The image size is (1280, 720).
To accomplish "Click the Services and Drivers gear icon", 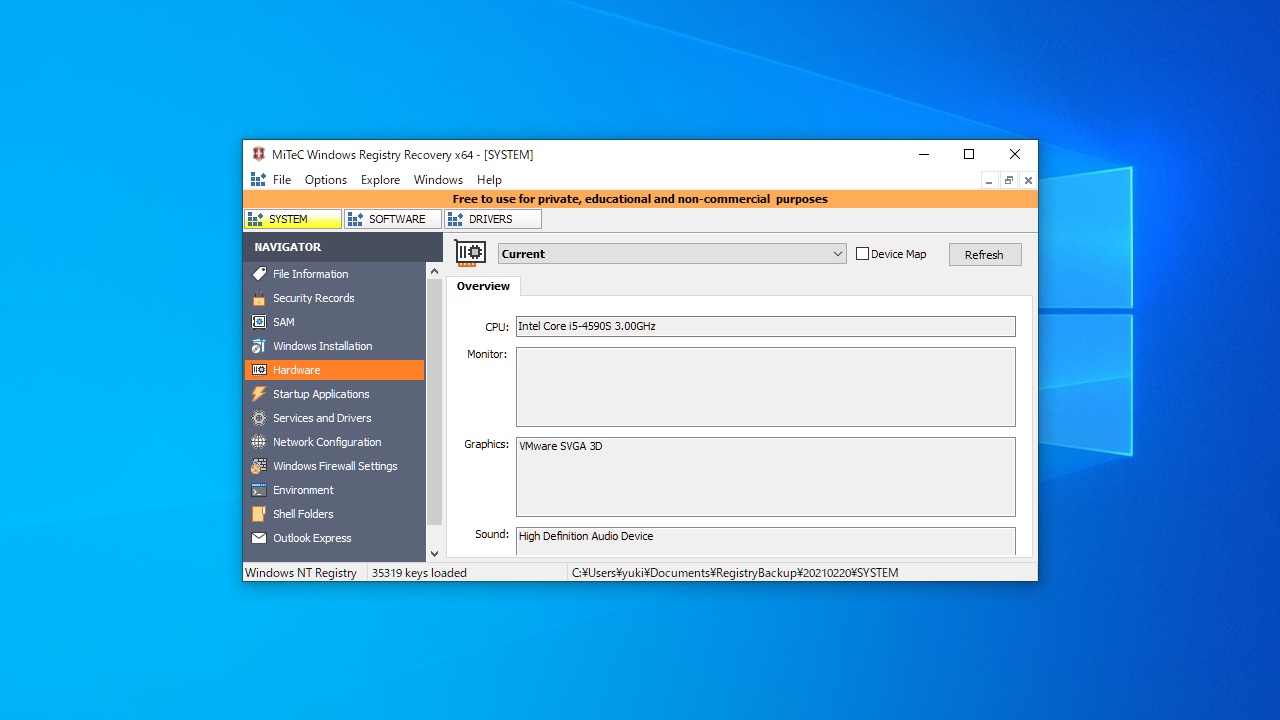I will (x=259, y=418).
